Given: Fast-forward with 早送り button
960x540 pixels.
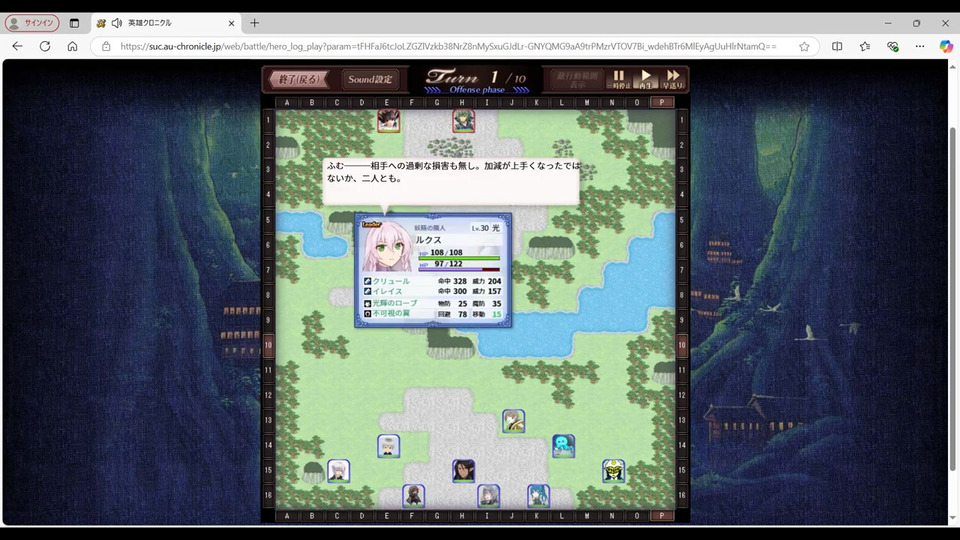Looking at the screenshot, I should point(672,79).
